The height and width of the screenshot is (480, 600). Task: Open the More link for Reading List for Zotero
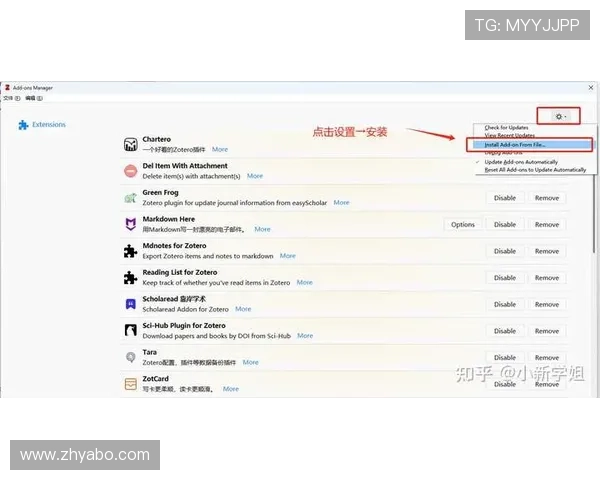click(x=305, y=282)
